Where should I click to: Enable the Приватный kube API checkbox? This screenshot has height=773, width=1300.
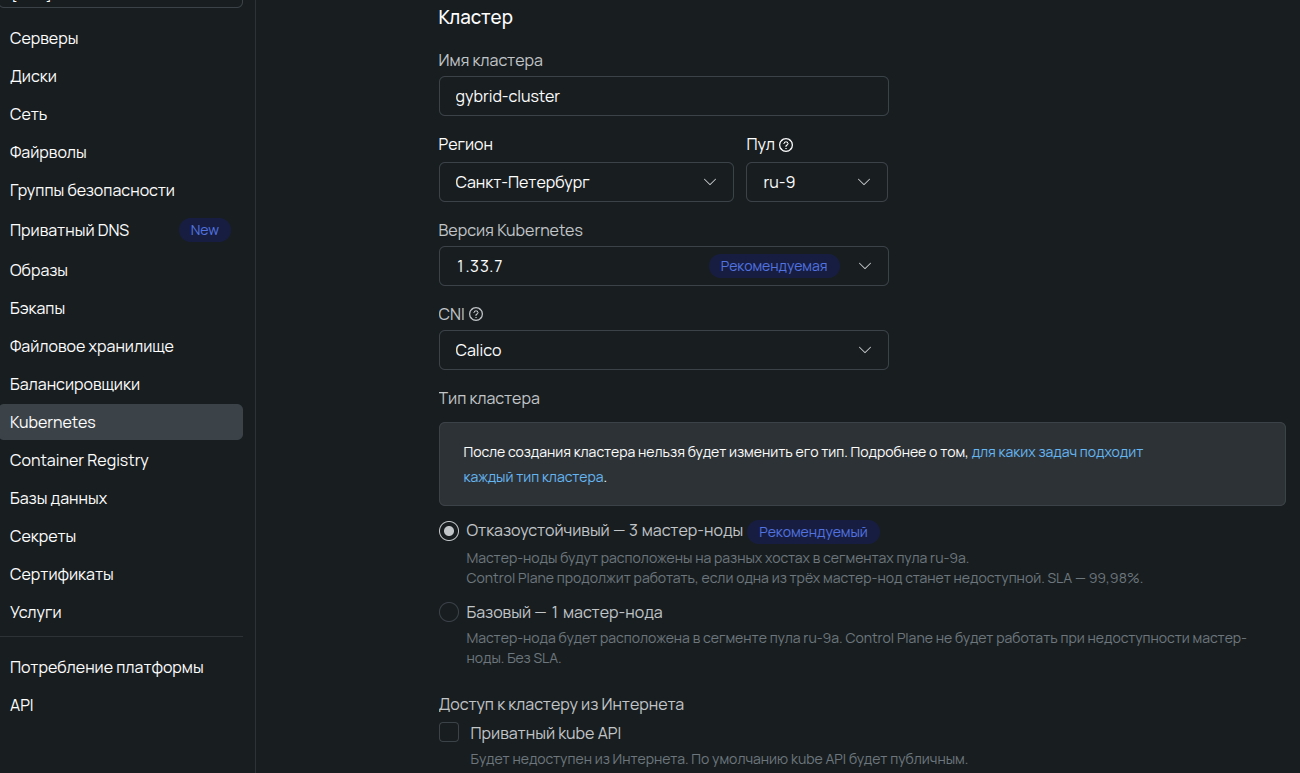[449, 733]
